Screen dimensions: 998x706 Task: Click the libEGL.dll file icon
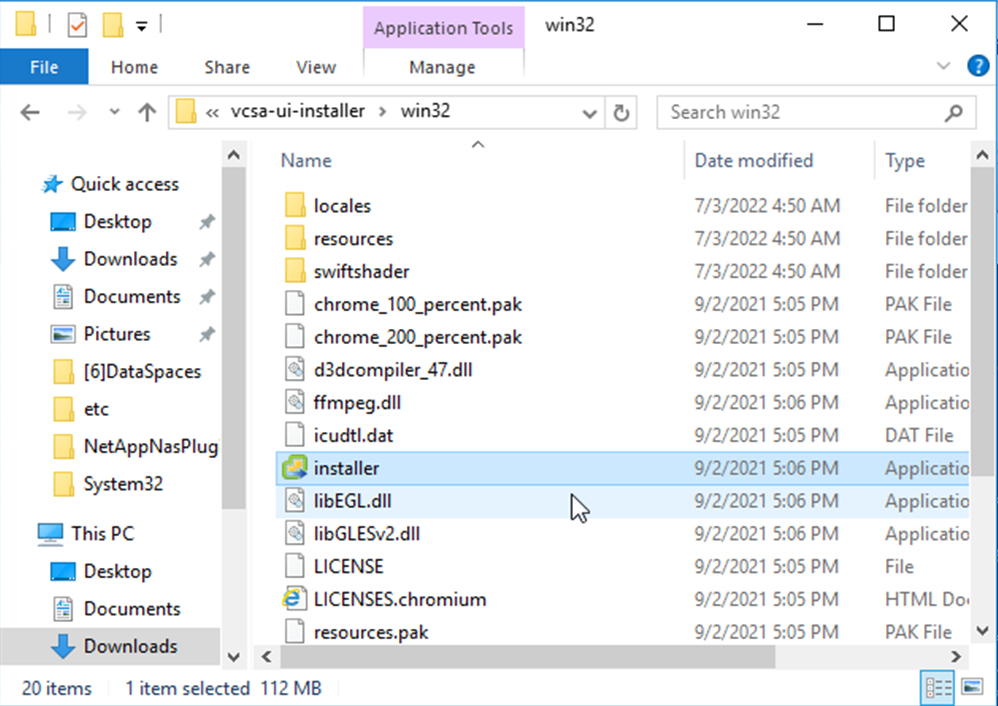(295, 501)
